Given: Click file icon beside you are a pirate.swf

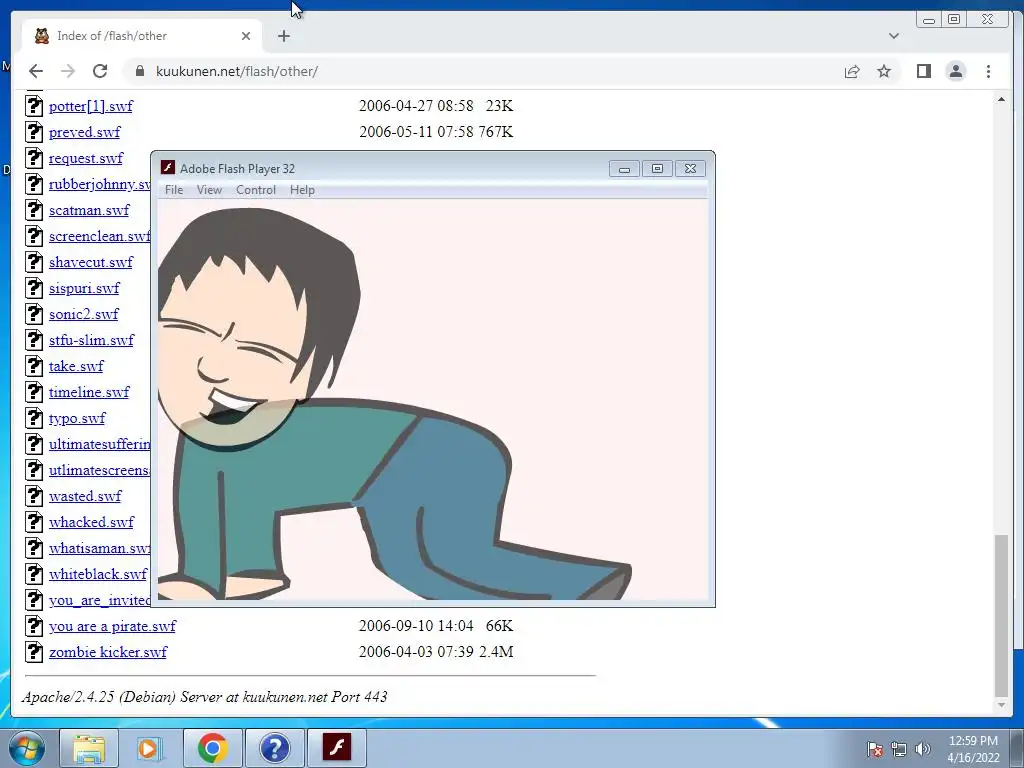Looking at the screenshot, I should (34, 626).
